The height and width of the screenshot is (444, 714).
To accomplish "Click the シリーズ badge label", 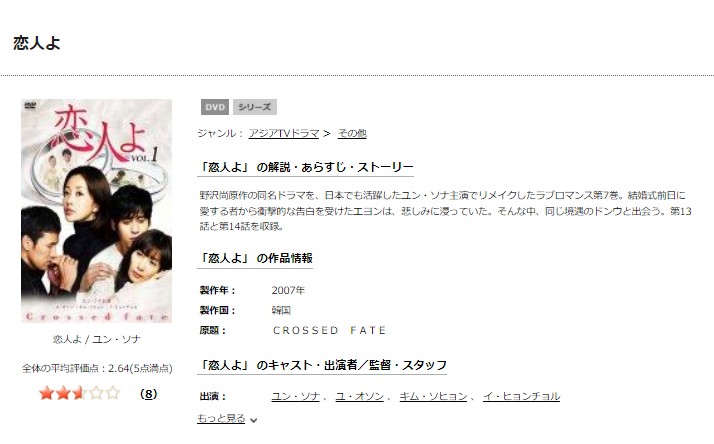I will 255,107.
